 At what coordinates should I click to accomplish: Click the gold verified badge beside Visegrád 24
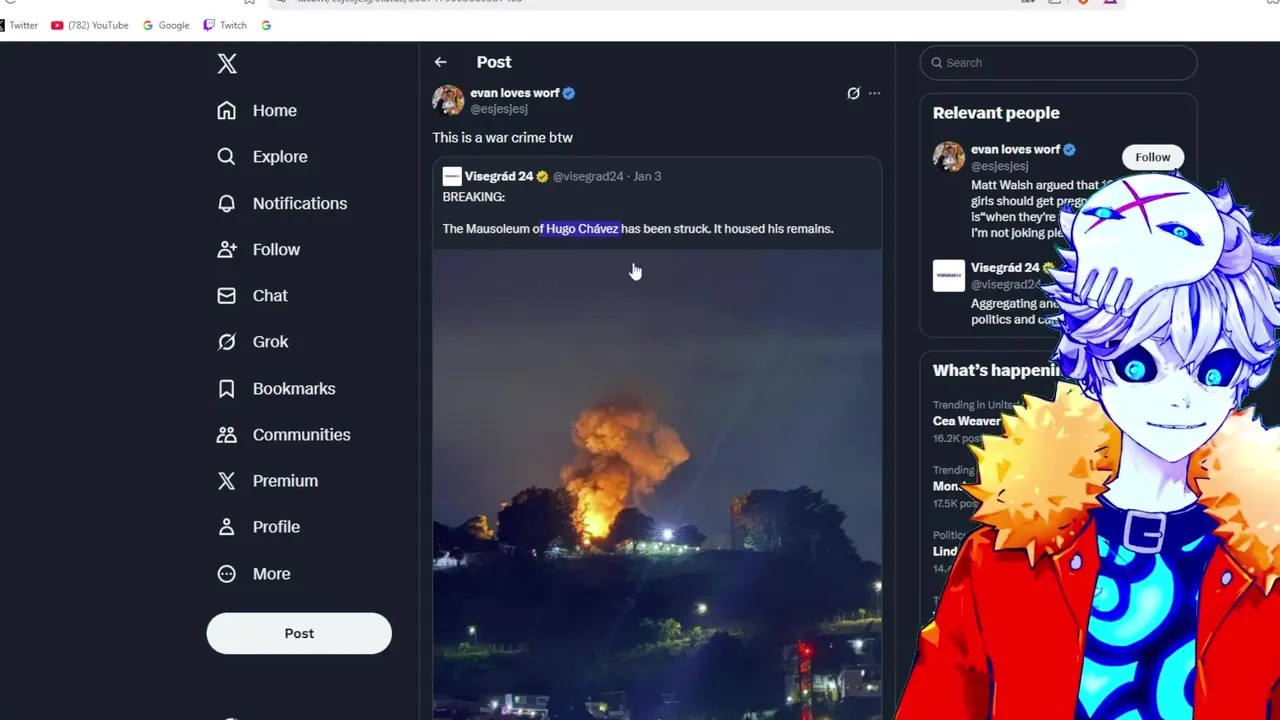pyautogui.click(x=542, y=176)
